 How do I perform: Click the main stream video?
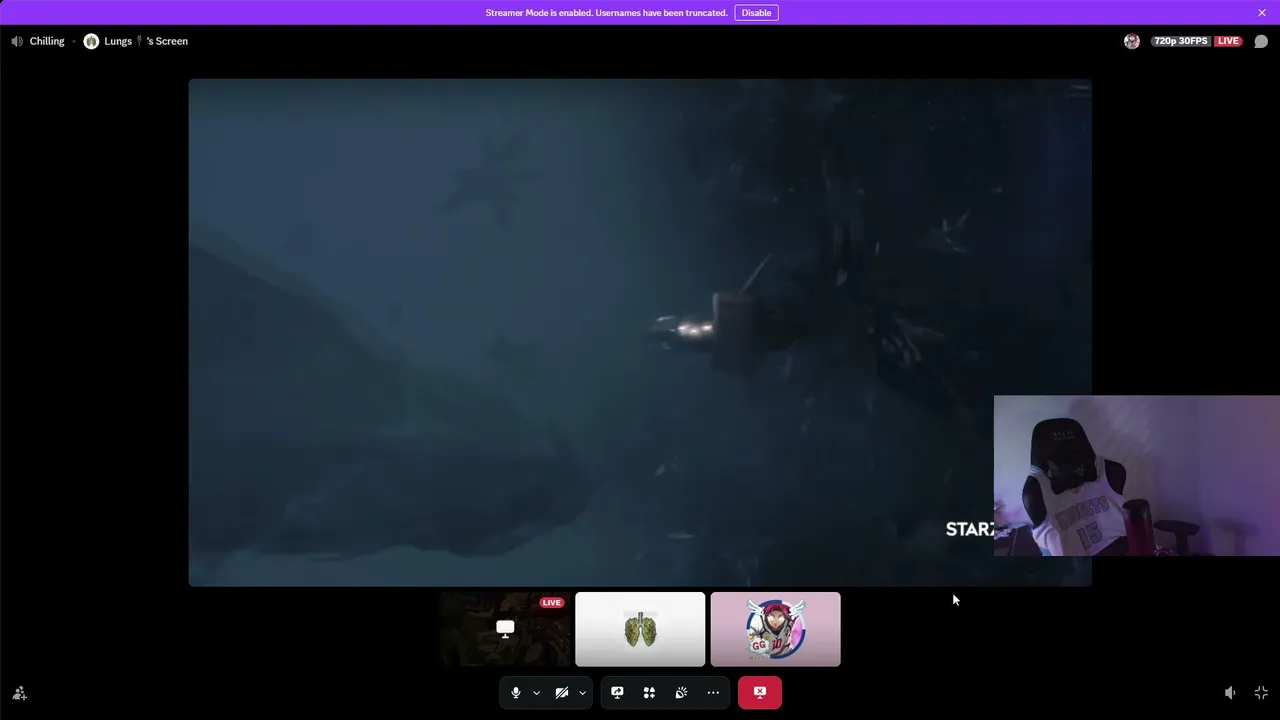(x=640, y=332)
